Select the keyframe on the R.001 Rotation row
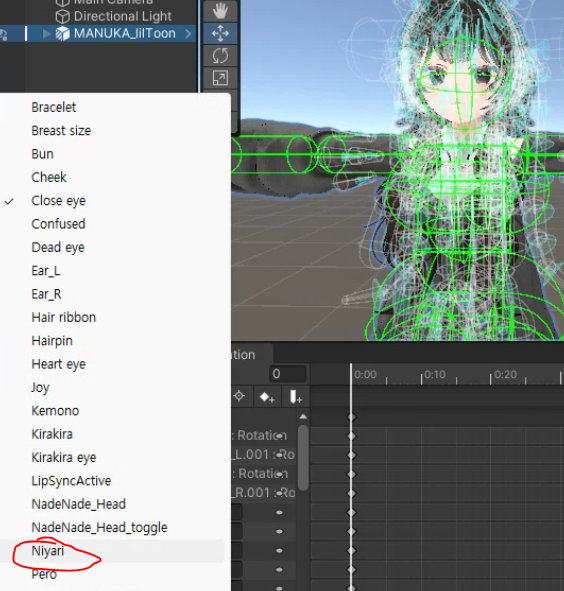Viewport: 564px width, 591px height. pos(351,493)
